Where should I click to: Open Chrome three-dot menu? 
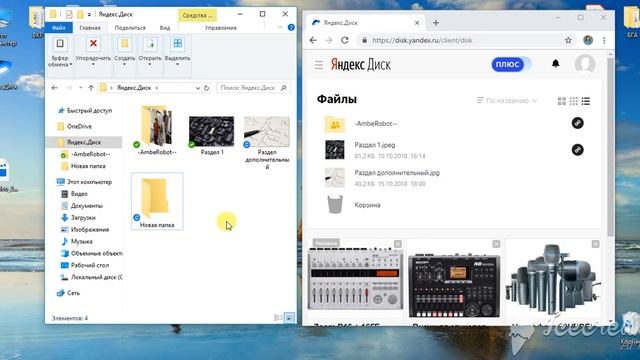click(x=604, y=40)
